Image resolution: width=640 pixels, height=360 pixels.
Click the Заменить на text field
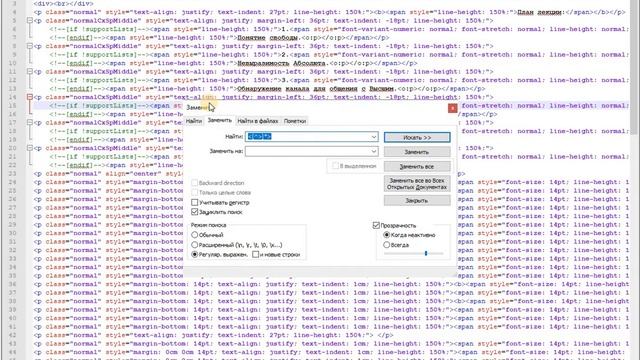click(x=308, y=151)
